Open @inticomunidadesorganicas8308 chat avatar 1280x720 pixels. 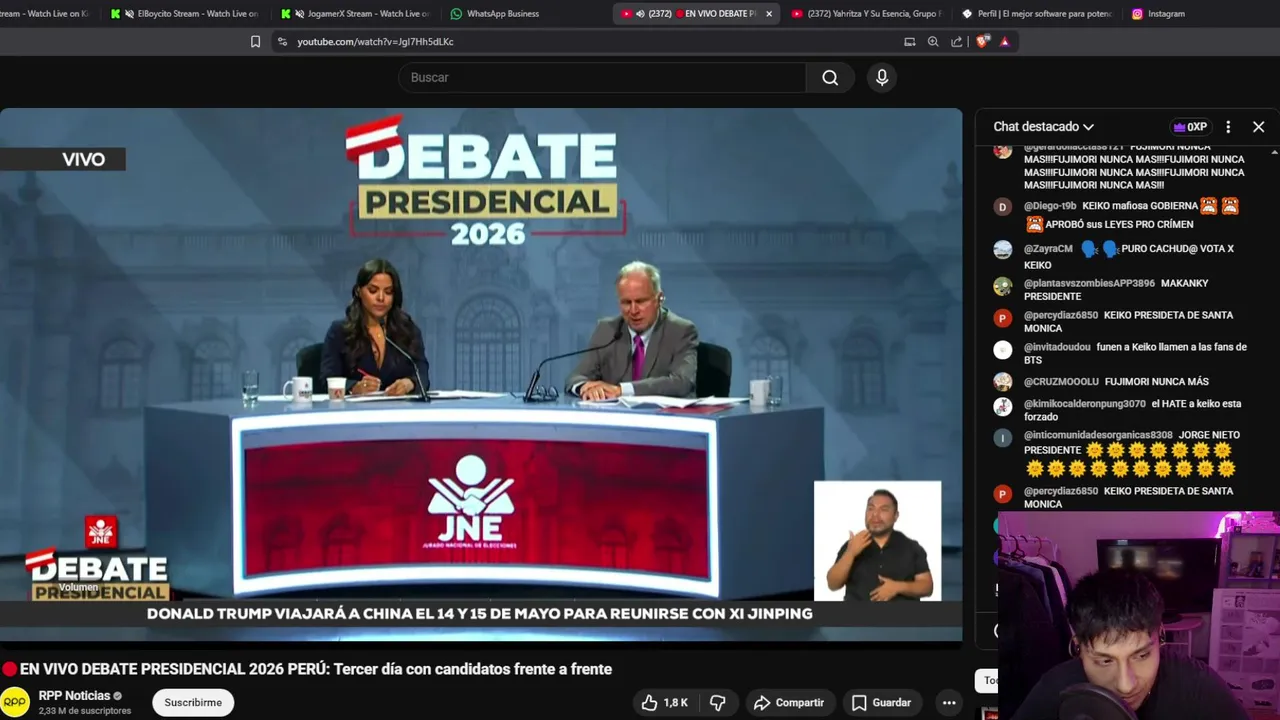[x=1002, y=438]
